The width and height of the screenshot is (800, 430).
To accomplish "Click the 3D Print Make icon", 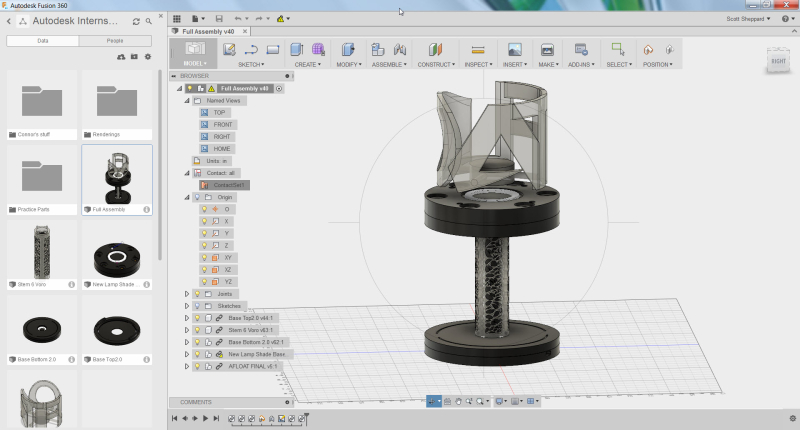I will click(x=547, y=50).
